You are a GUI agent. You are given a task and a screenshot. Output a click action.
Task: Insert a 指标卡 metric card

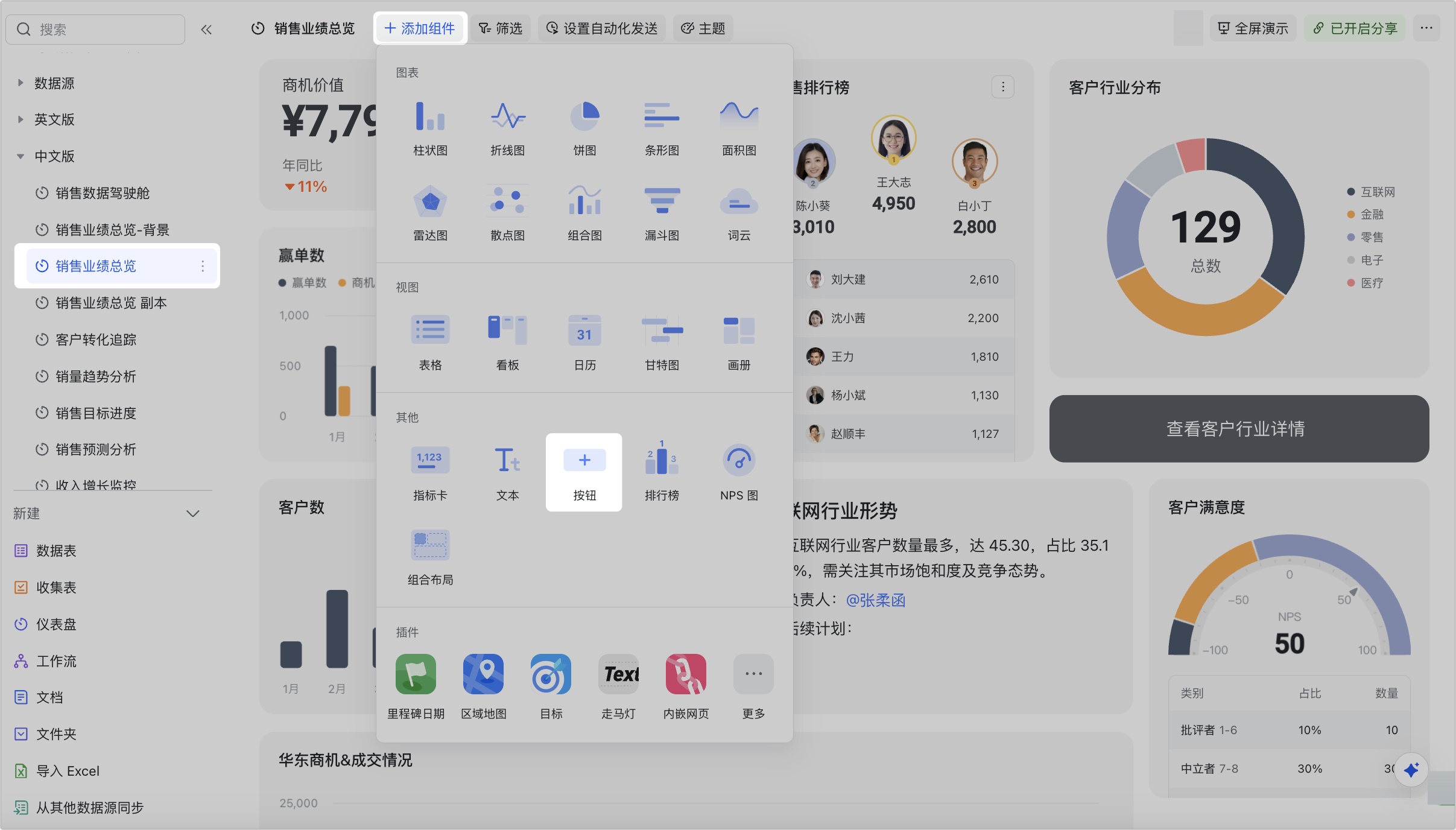click(x=430, y=473)
